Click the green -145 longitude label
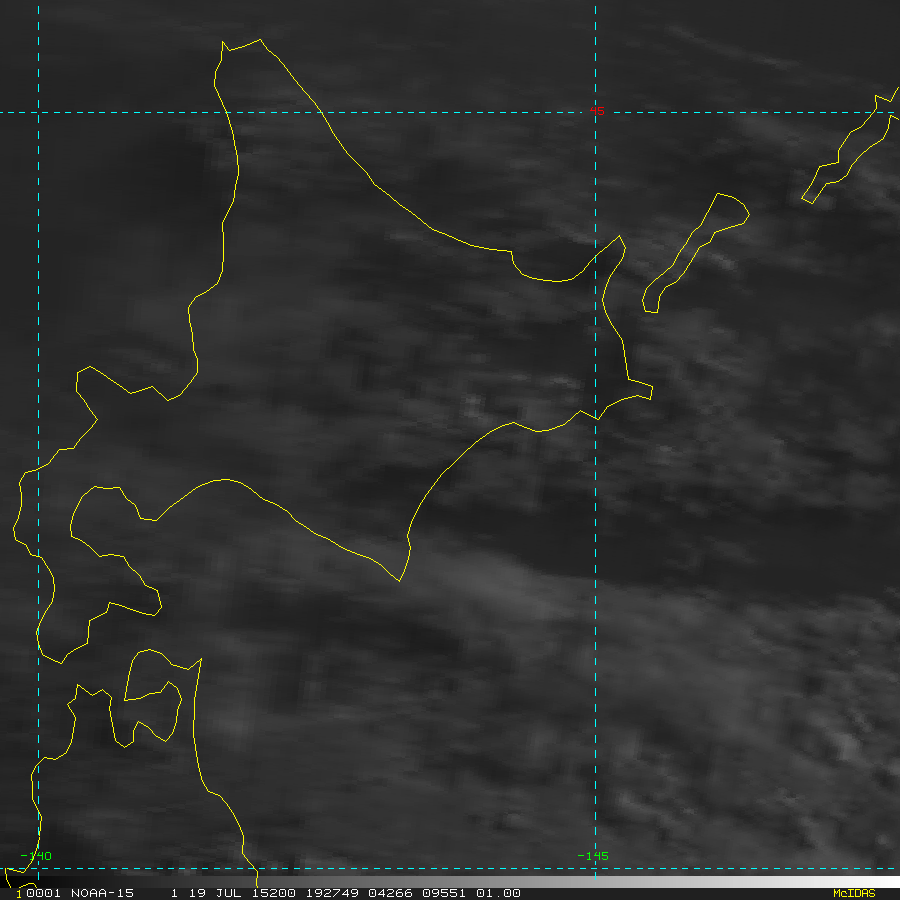This screenshot has width=900, height=900. [x=593, y=856]
